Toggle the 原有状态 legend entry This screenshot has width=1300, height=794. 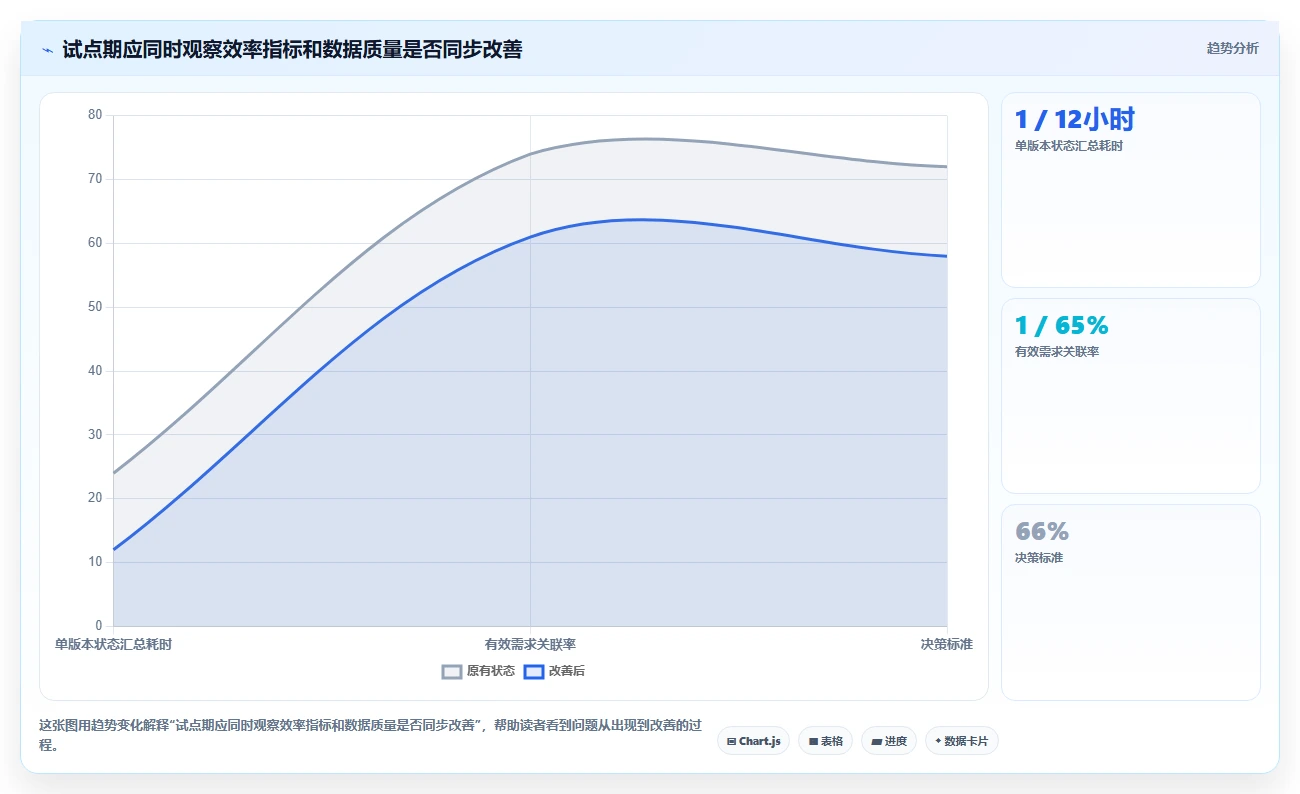click(478, 671)
